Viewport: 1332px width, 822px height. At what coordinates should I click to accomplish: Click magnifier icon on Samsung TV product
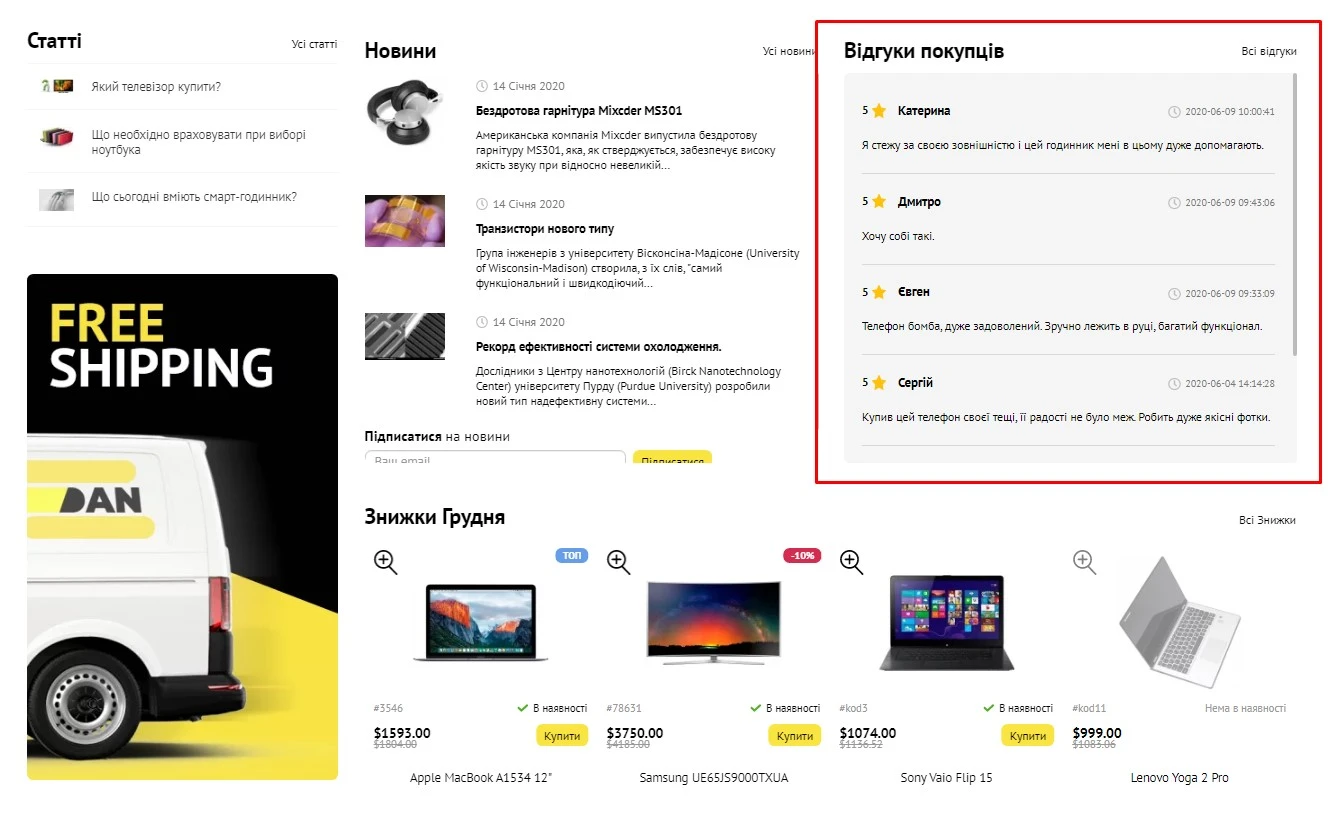pos(619,562)
